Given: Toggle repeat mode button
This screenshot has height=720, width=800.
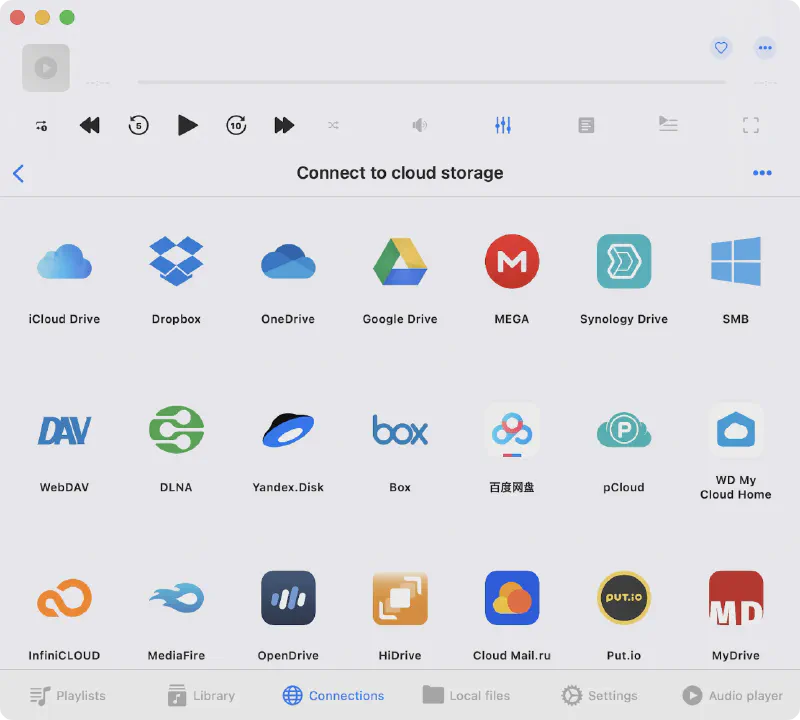Looking at the screenshot, I should pos(41,125).
